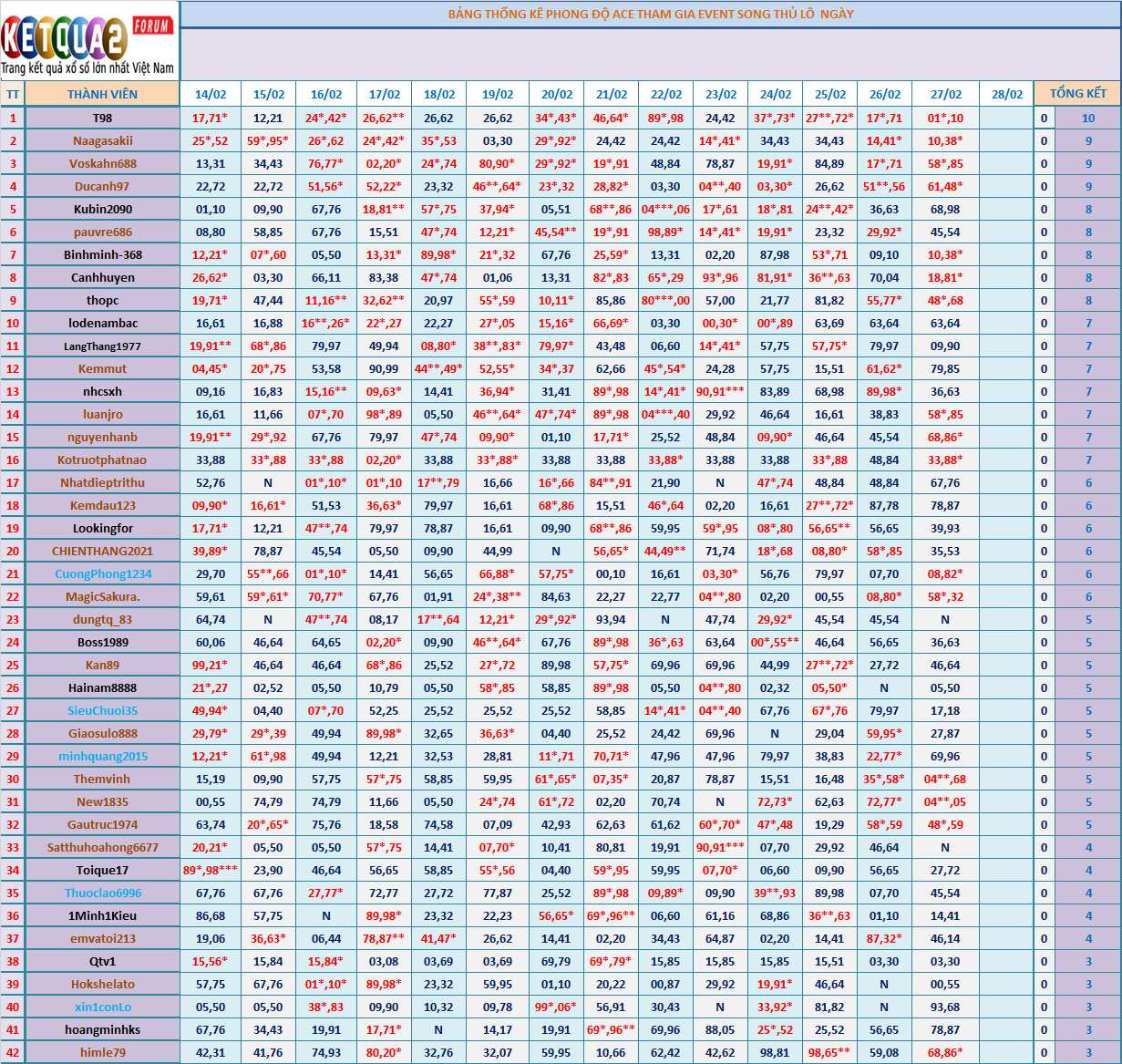Viewport: 1122px width, 1064px height.
Task: Select the 26/02 date header
Action: [x=884, y=94]
